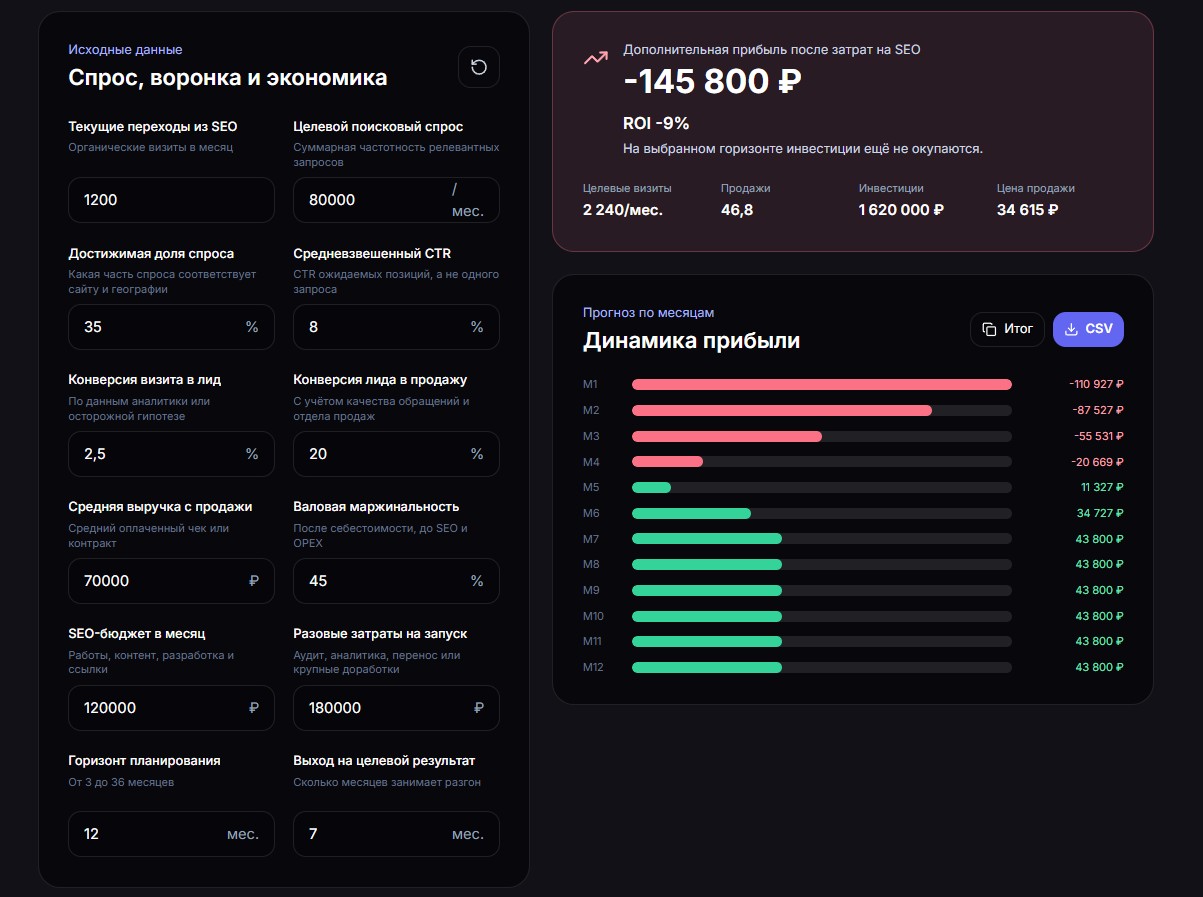Image resolution: width=1203 pixels, height=897 pixels.
Task: Click the ROI -9% text
Action: pyautogui.click(x=656, y=123)
